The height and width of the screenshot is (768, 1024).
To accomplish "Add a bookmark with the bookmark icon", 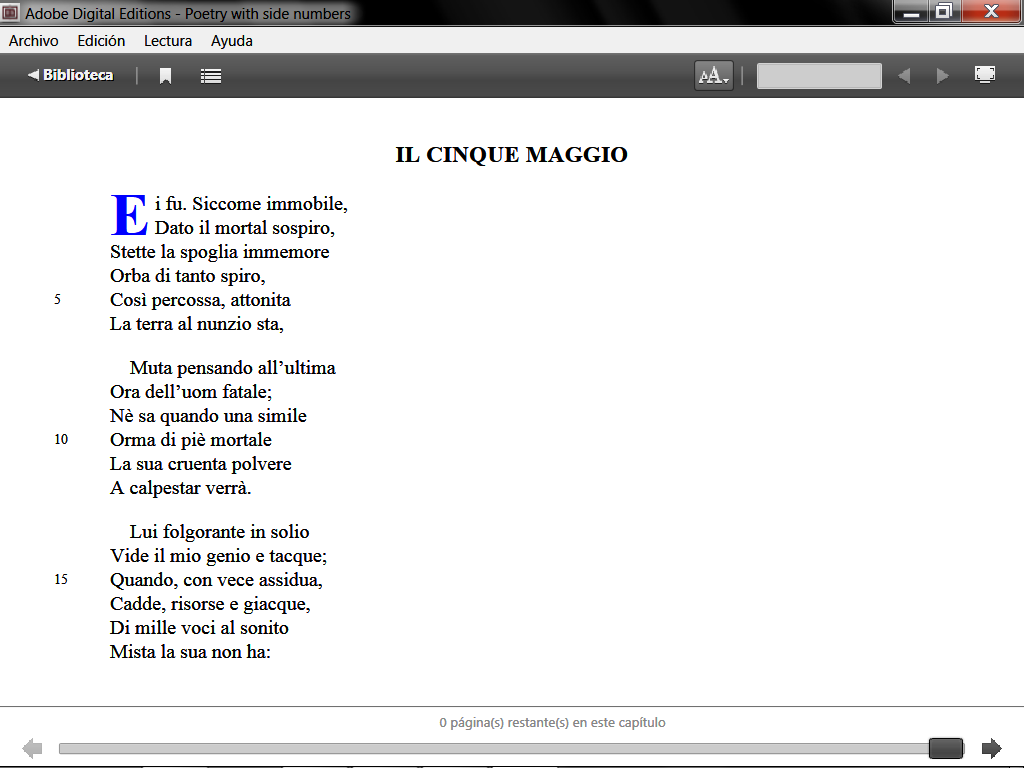I will pos(165,76).
